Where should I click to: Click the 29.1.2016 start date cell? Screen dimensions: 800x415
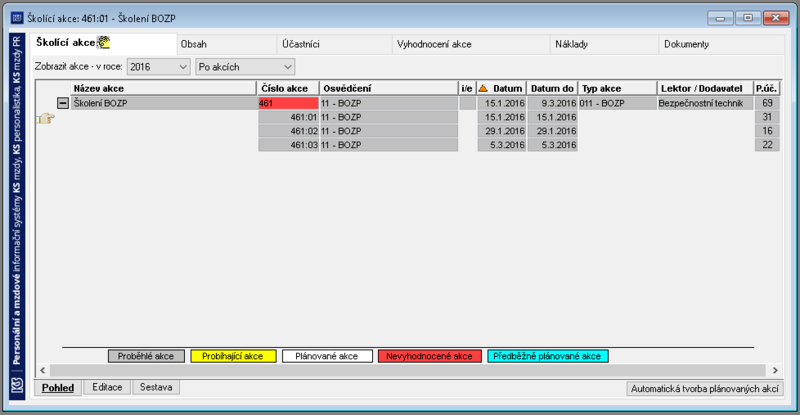[502, 131]
